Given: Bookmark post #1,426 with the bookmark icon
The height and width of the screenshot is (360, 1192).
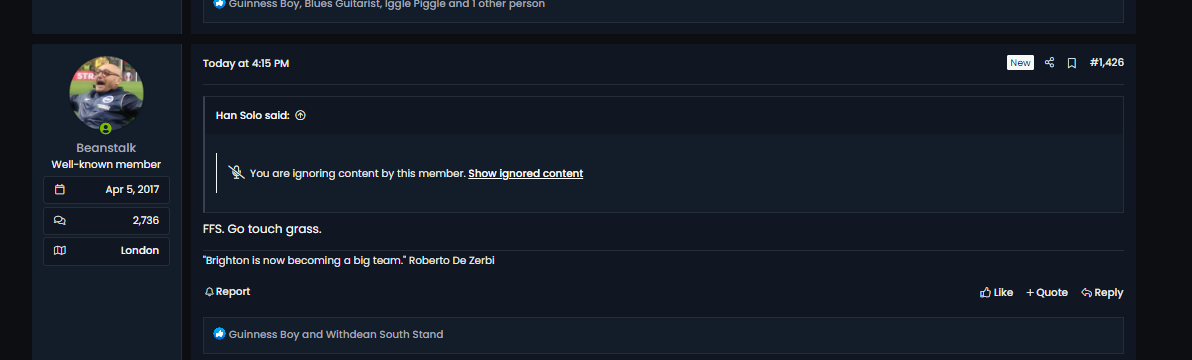Looking at the screenshot, I should (1071, 63).
